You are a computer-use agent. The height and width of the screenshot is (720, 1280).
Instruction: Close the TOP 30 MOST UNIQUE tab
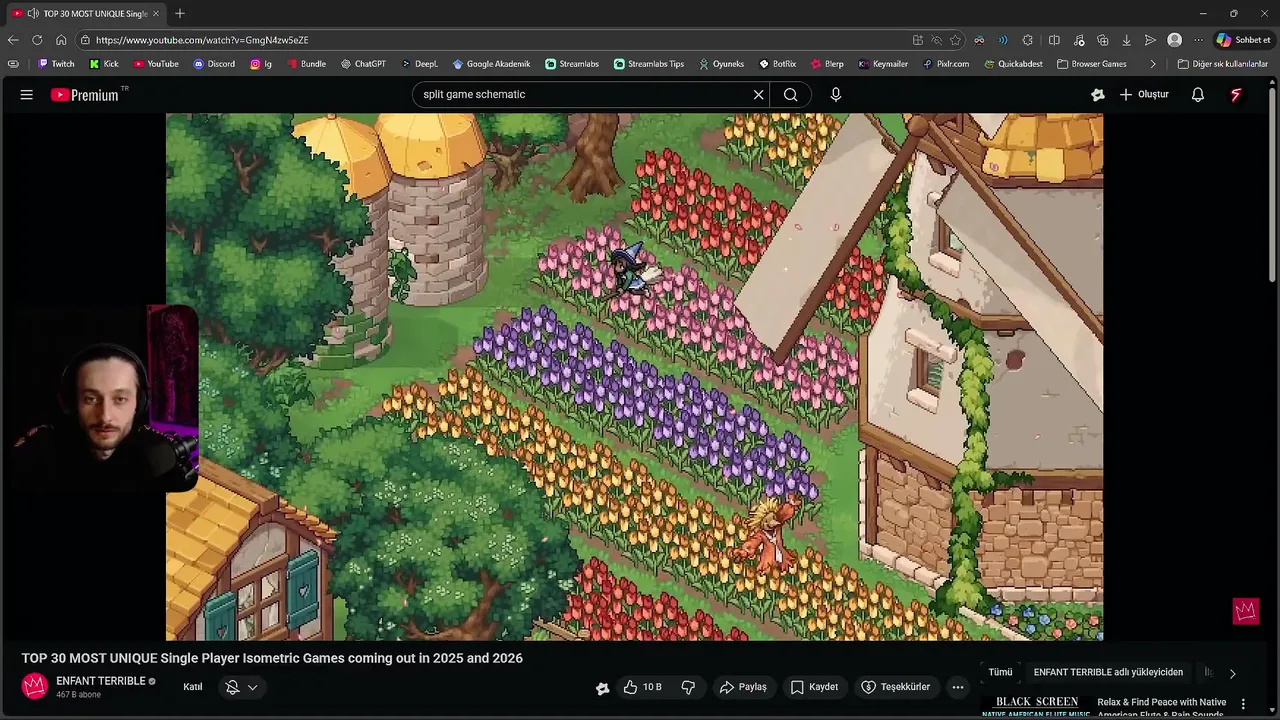(x=156, y=14)
